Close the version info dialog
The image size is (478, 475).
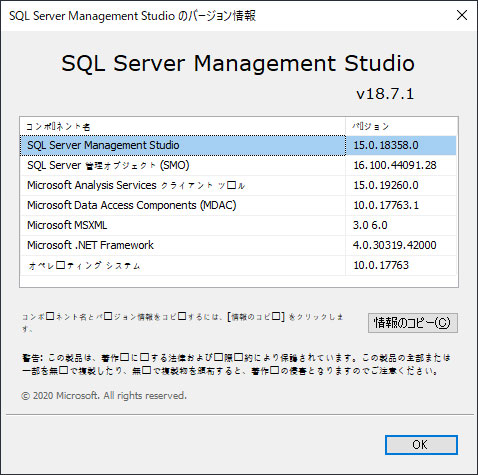point(462,15)
